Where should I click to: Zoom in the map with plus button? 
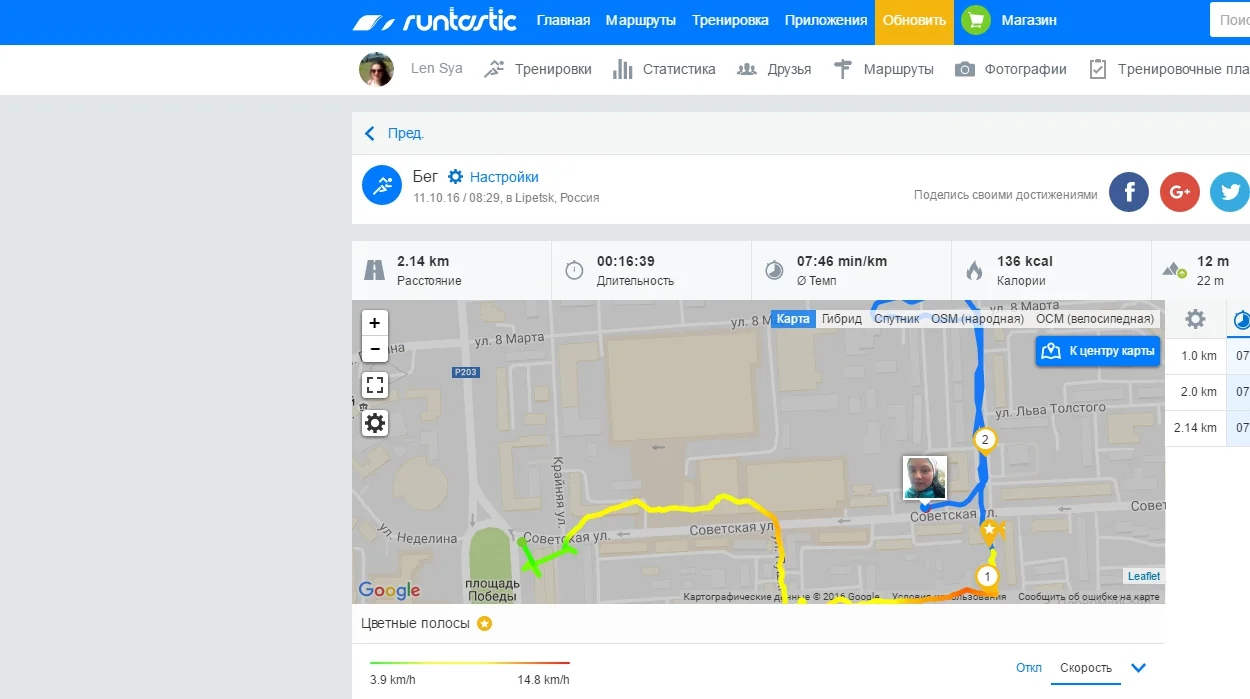pyautogui.click(x=375, y=323)
